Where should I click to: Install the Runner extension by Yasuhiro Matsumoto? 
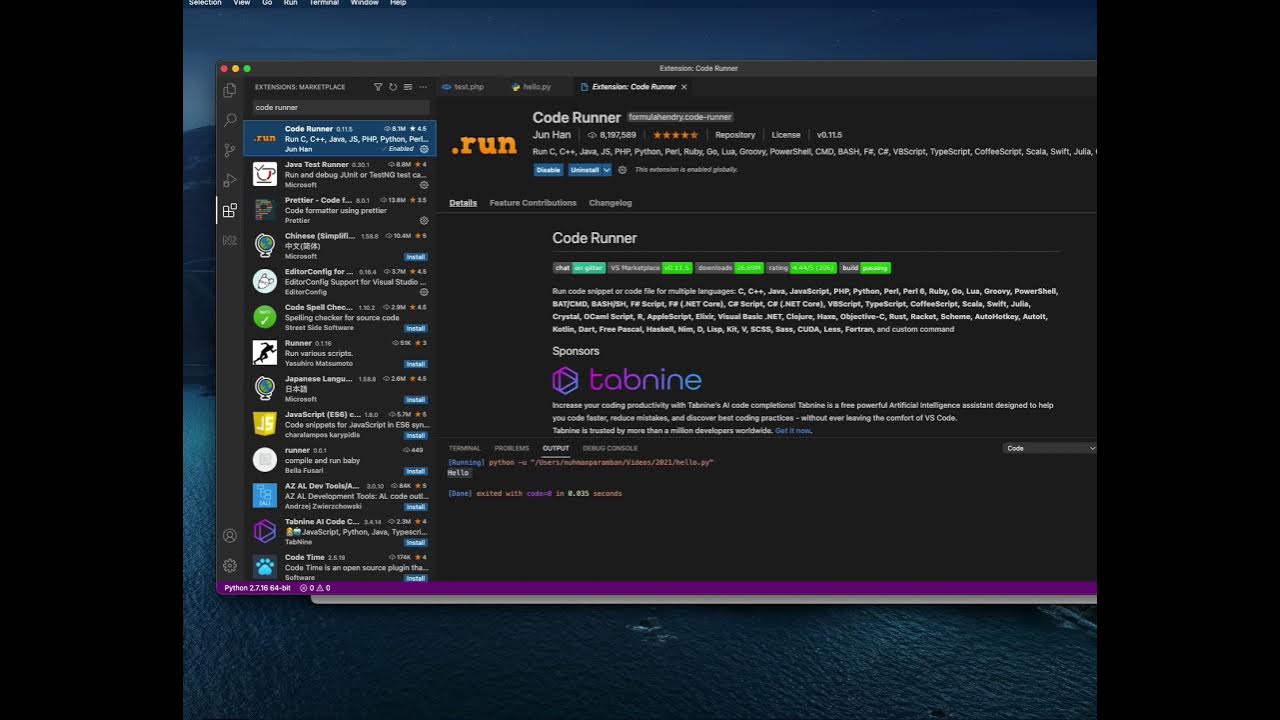(x=416, y=364)
